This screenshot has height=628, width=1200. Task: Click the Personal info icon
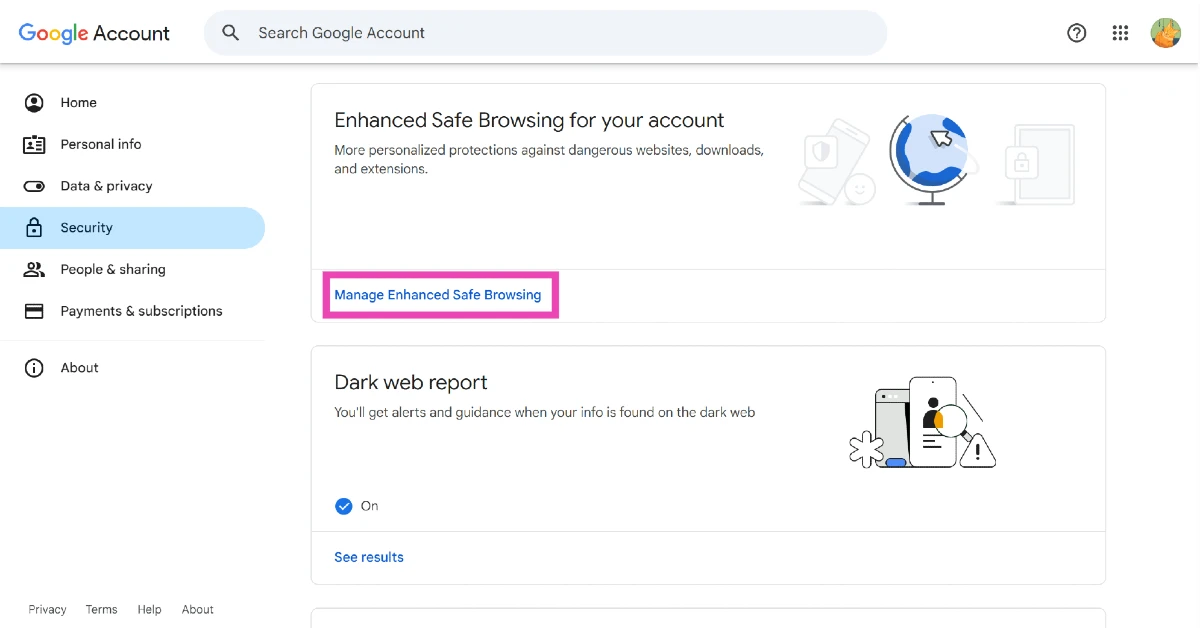34,144
